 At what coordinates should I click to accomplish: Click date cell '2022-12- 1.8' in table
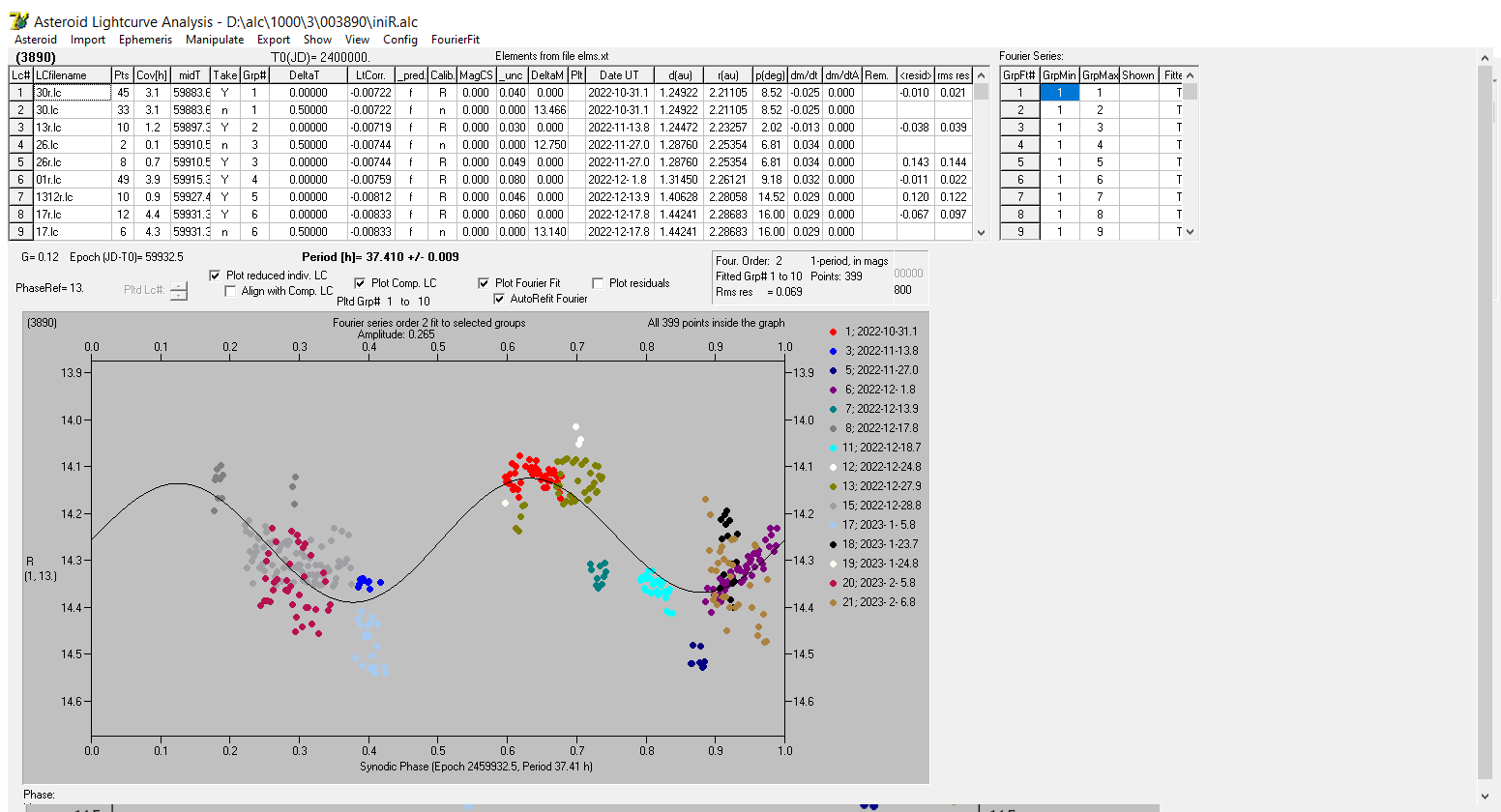tap(619, 180)
